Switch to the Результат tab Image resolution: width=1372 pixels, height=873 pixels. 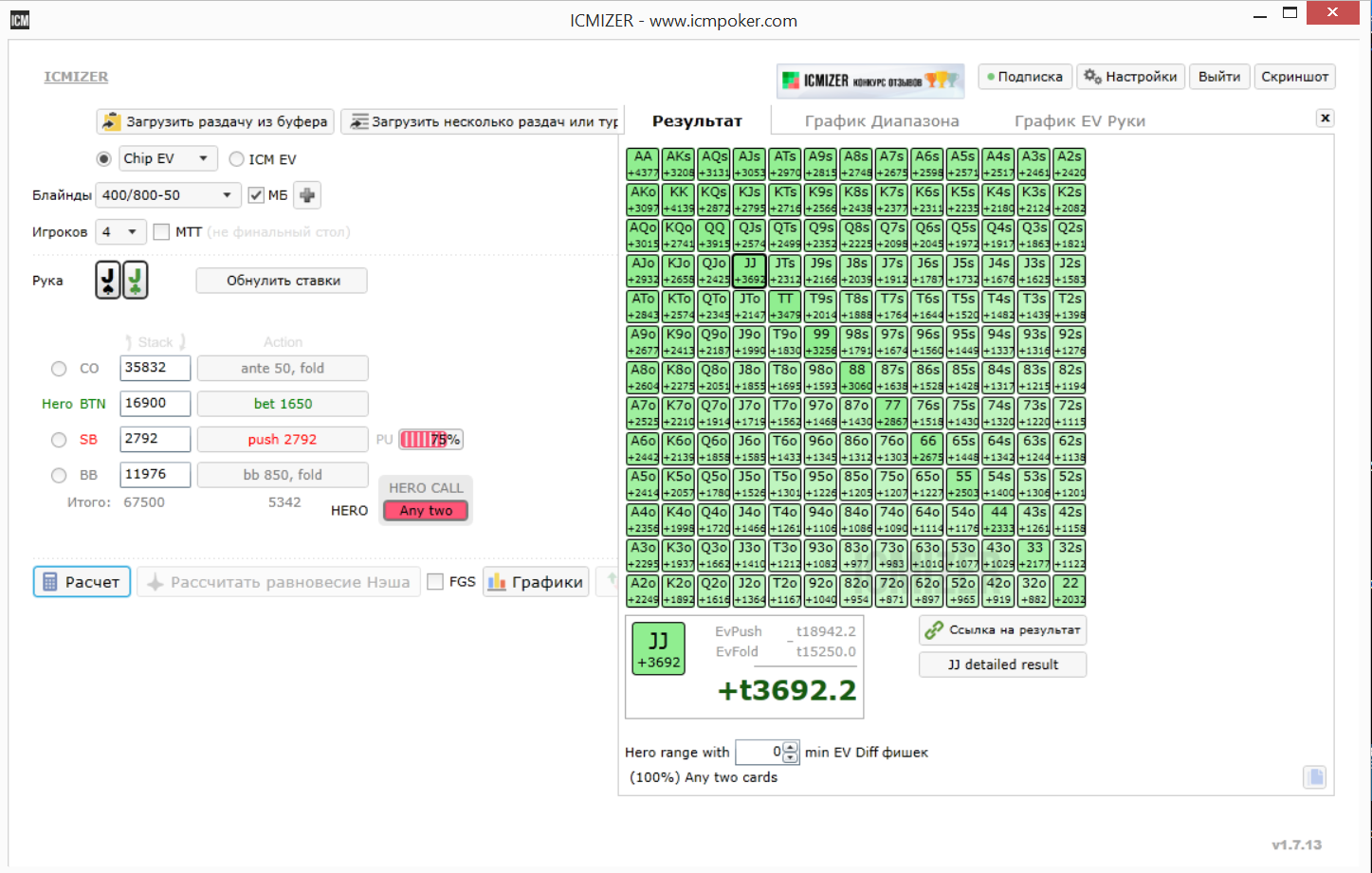[697, 121]
